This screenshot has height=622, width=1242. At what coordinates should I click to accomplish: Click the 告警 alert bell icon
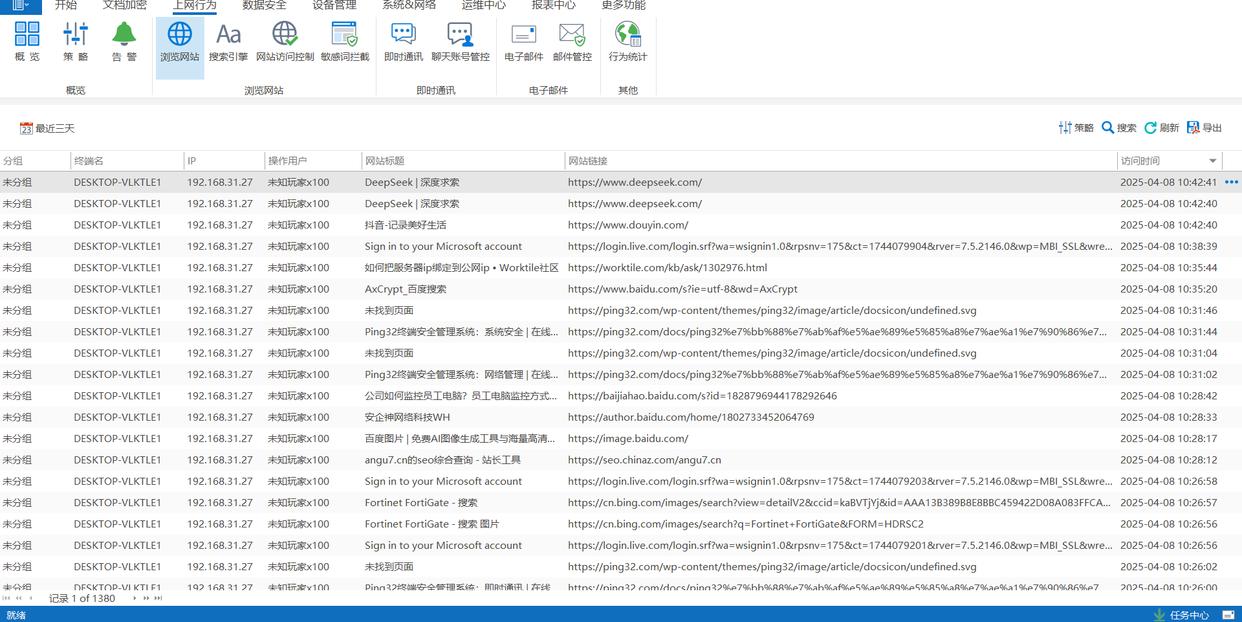[124, 42]
